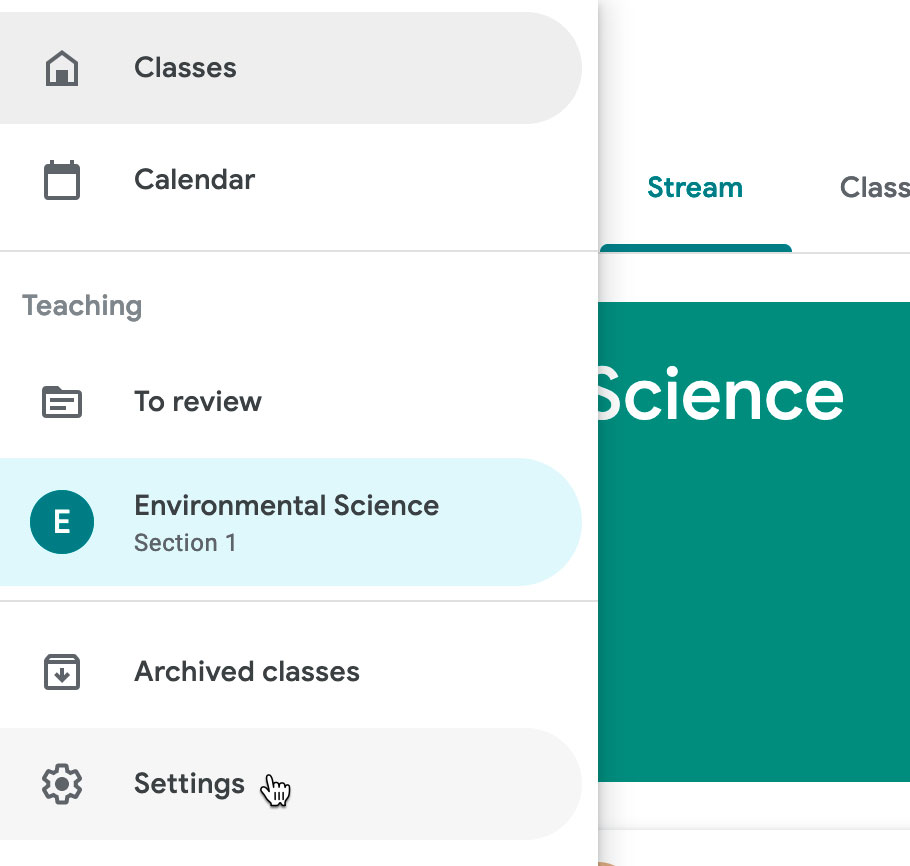
Task: Click the highlighted Environmental Science entry
Action: pos(286,505)
